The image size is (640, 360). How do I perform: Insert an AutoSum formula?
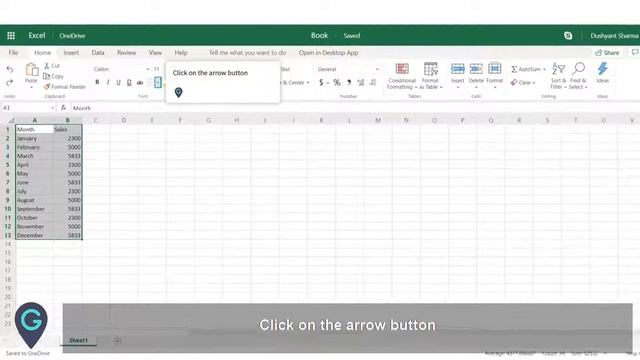[526, 69]
